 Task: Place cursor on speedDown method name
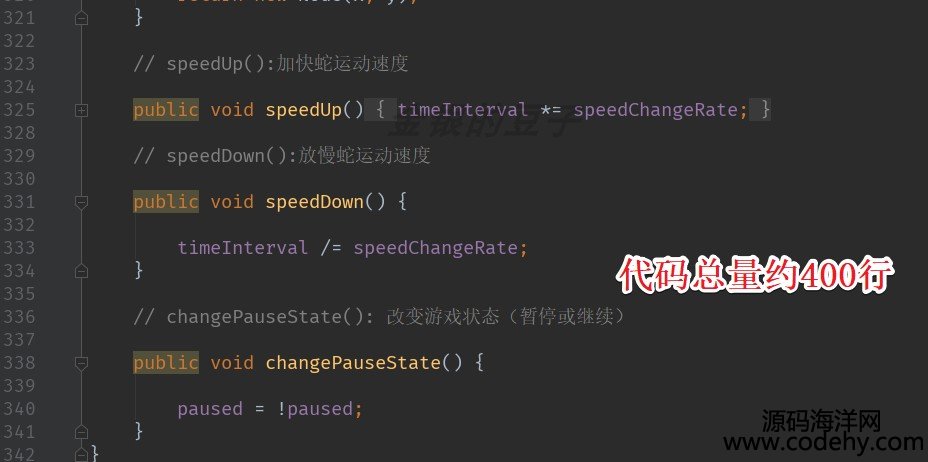(x=314, y=202)
